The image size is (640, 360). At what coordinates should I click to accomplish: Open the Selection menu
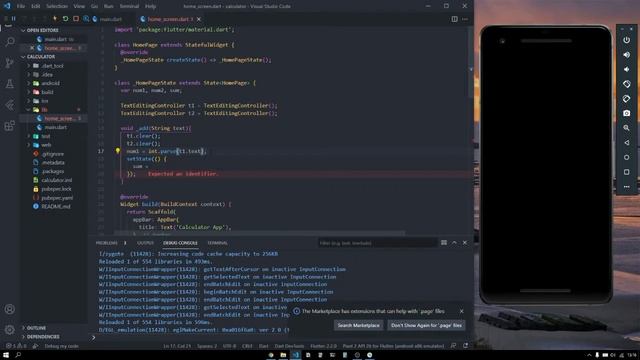[57, 6]
